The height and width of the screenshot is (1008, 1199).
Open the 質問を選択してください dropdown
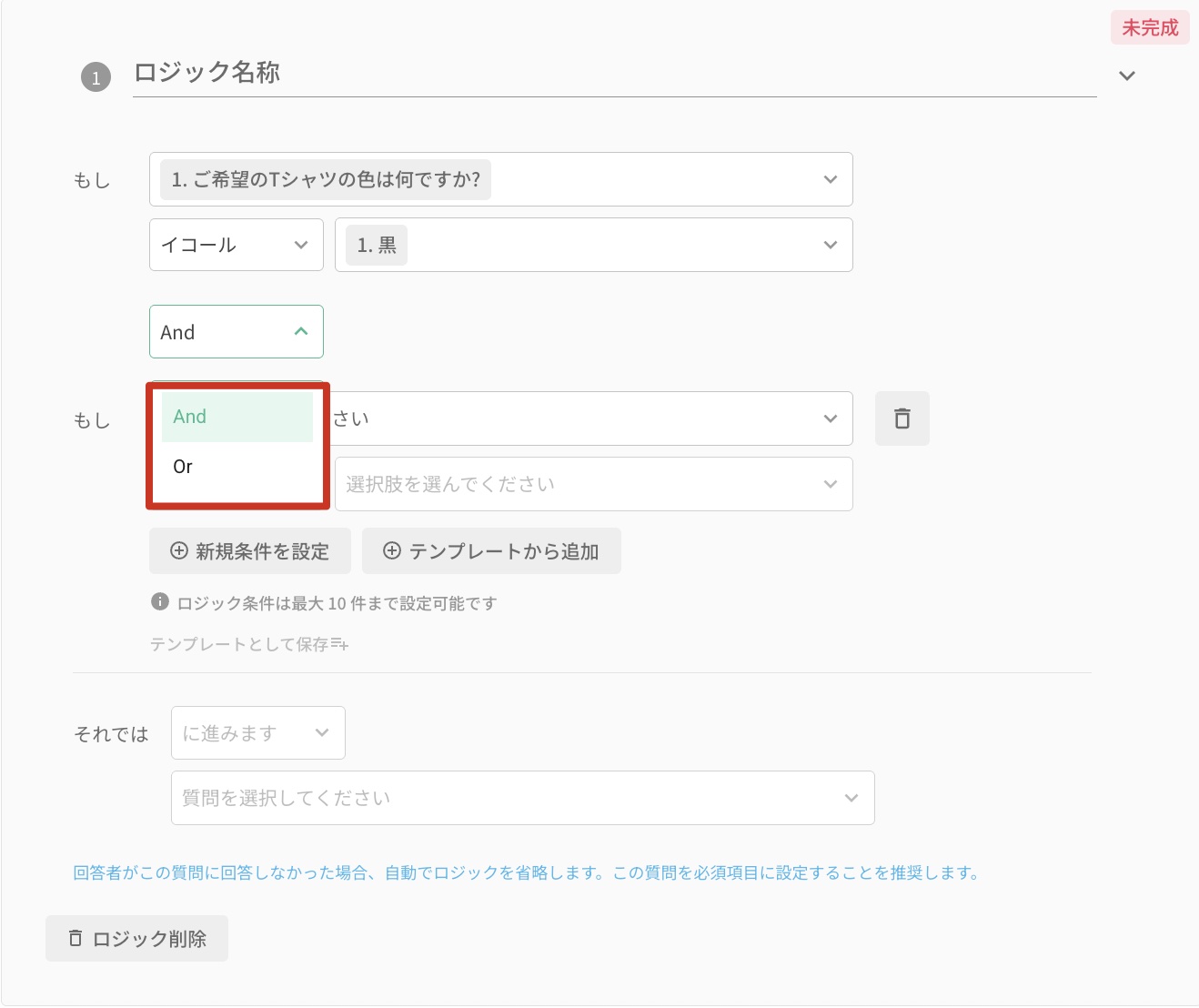522,798
